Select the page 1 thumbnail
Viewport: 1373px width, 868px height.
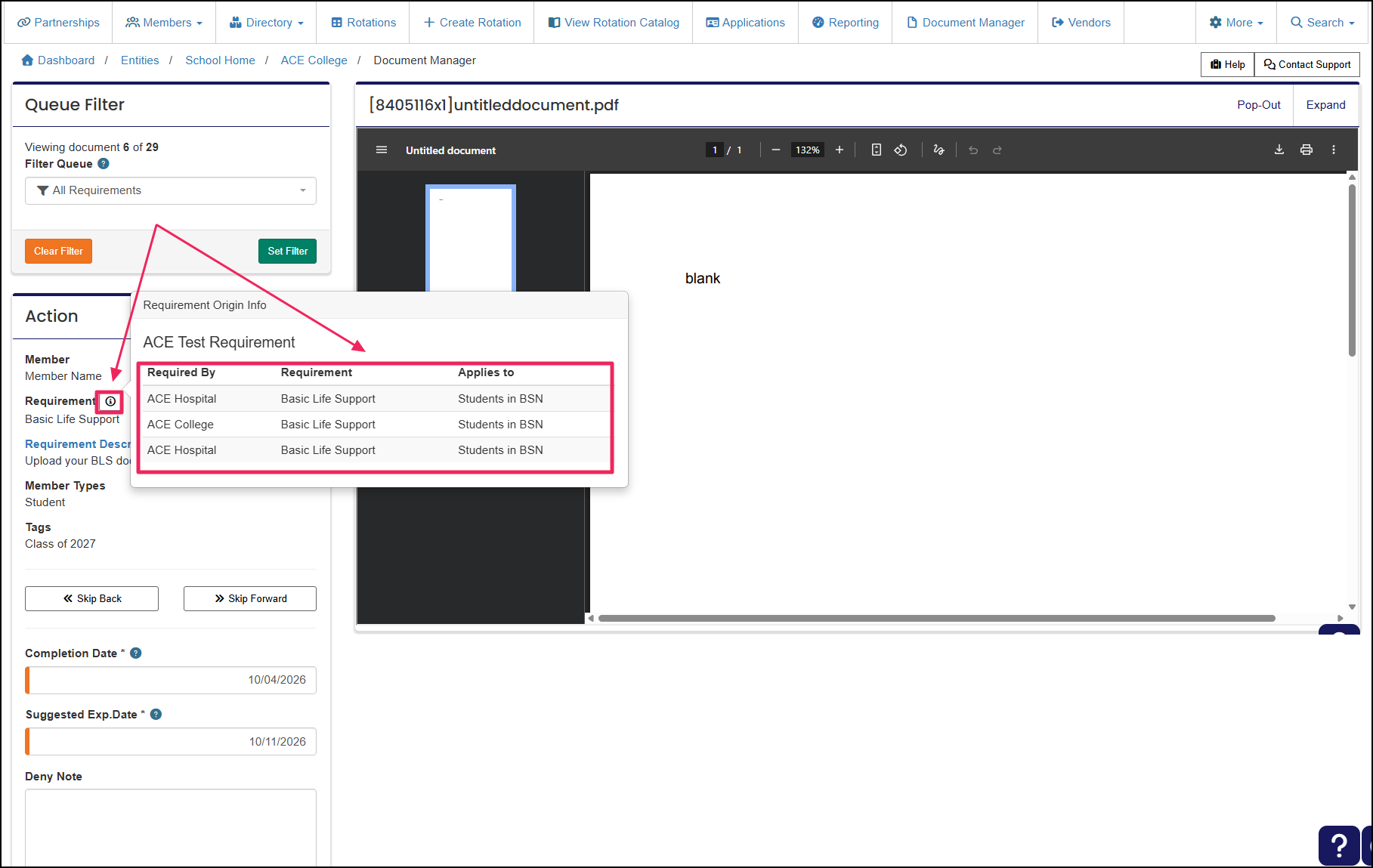pos(471,238)
